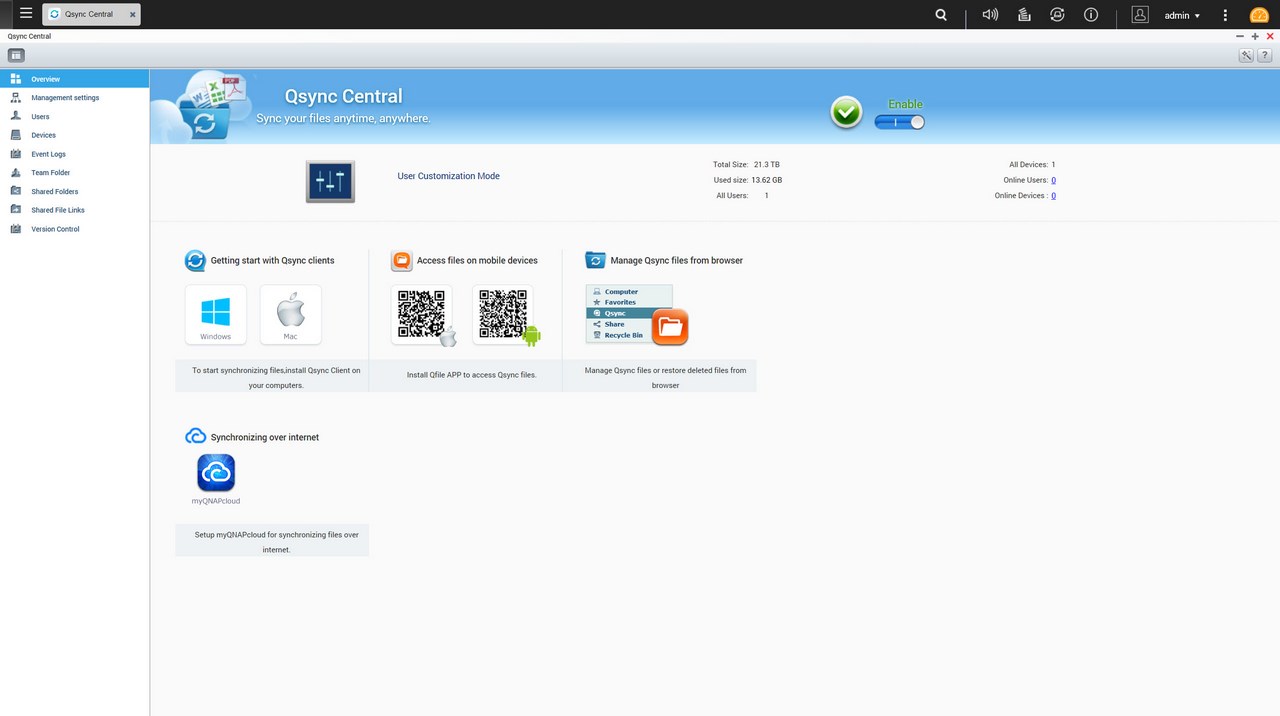Open Devices in the sidebar
The image size is (1280, 716).
75,135
